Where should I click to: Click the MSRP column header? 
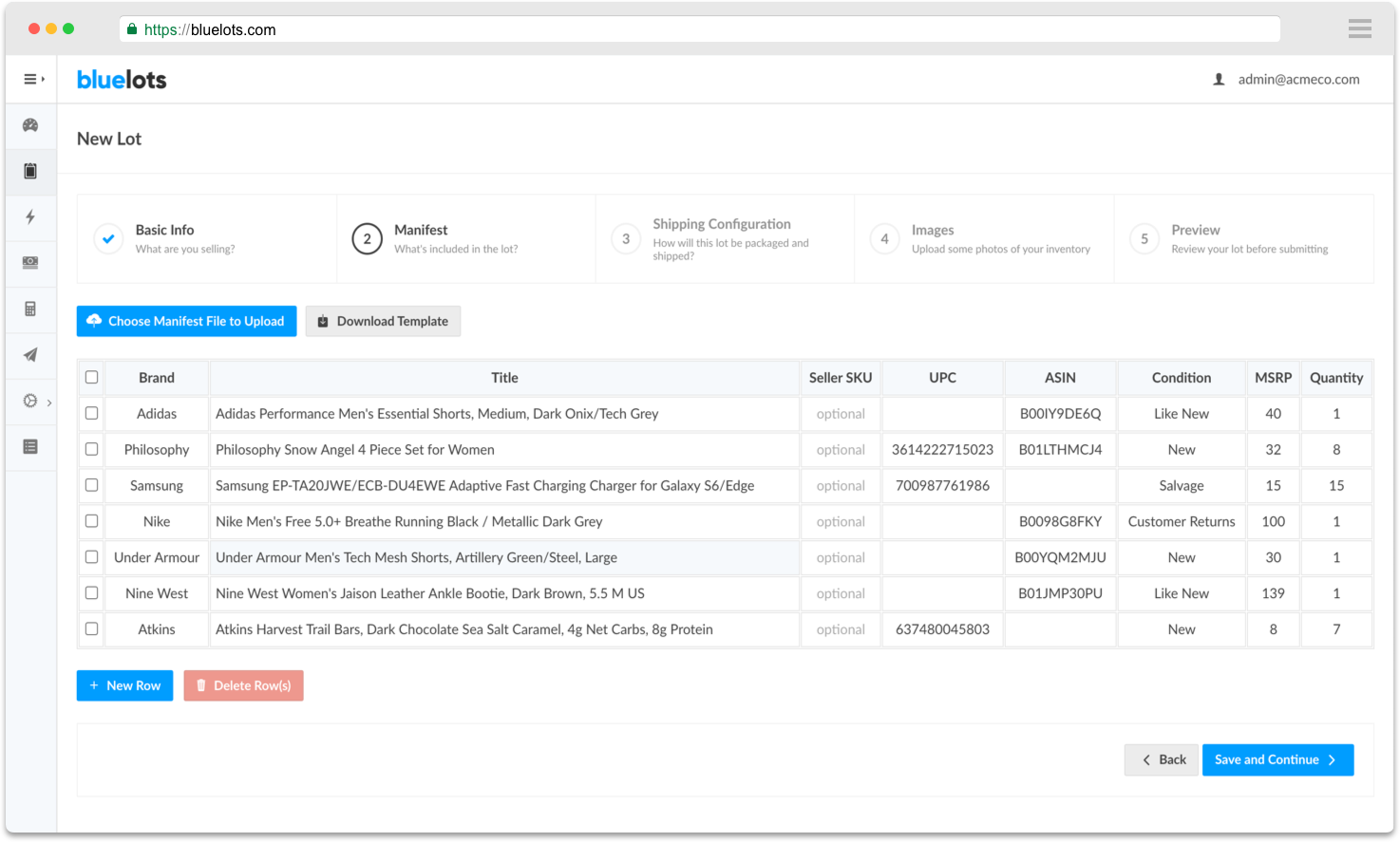[1273, 378]
